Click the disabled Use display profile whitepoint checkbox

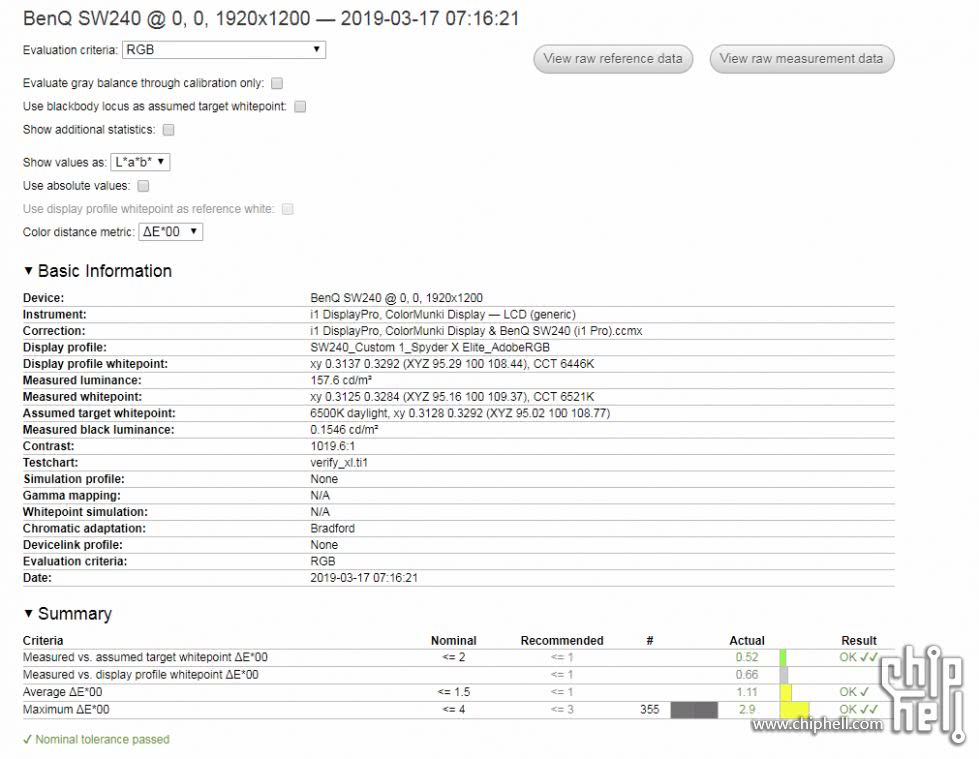point(288,208)
